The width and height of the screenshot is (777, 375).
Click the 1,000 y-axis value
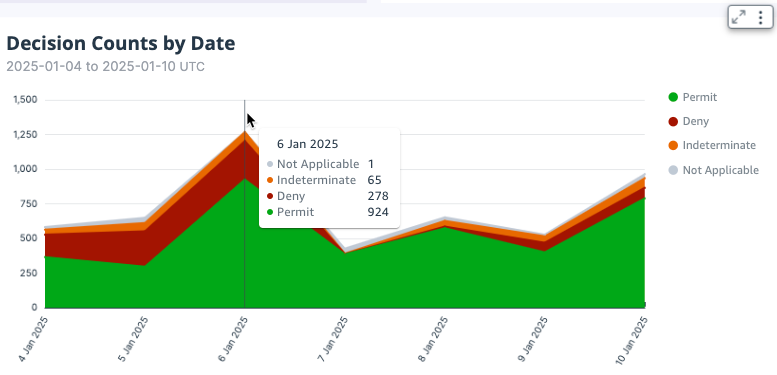[x=25, y=169]
